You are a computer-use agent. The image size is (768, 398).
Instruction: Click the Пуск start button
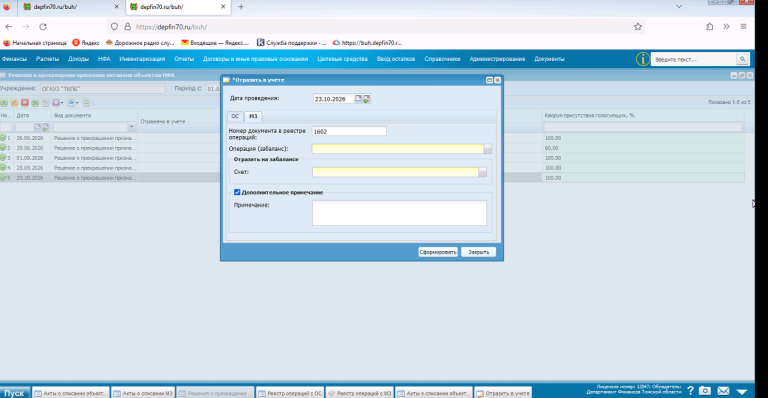point(15,393)
